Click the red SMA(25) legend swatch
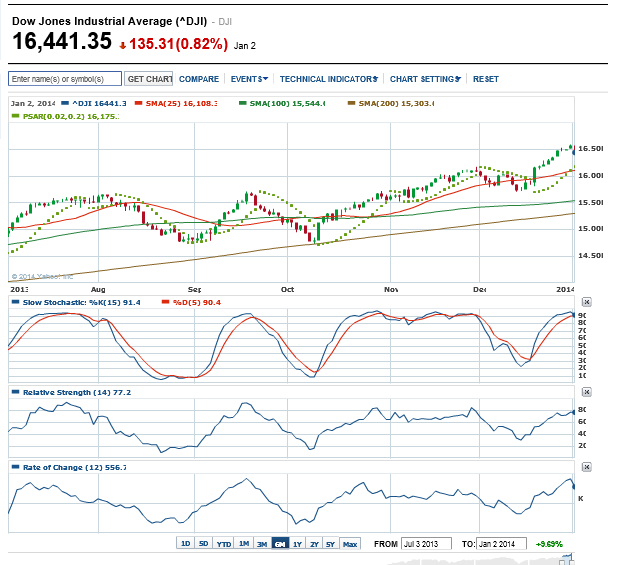Screen dimensions: 625x565 138,103
